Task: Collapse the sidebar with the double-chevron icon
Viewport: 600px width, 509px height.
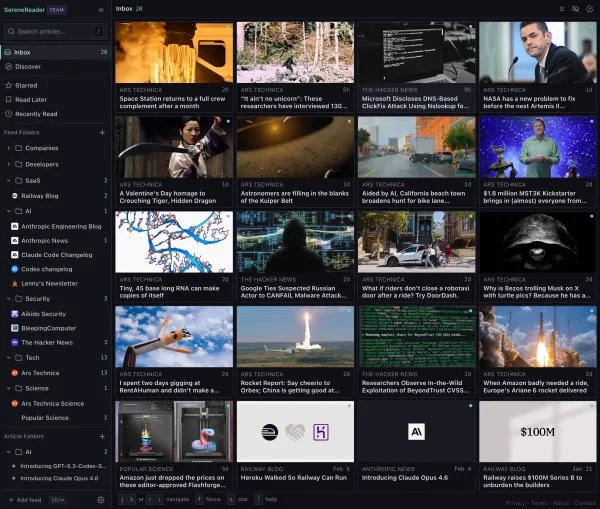Action: click(101, 8)
